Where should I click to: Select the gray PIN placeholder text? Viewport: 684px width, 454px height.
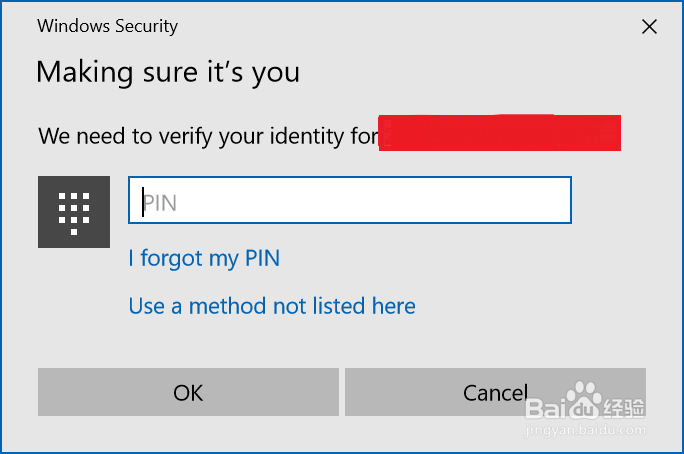pyautogui.click(x=161, y=203)
